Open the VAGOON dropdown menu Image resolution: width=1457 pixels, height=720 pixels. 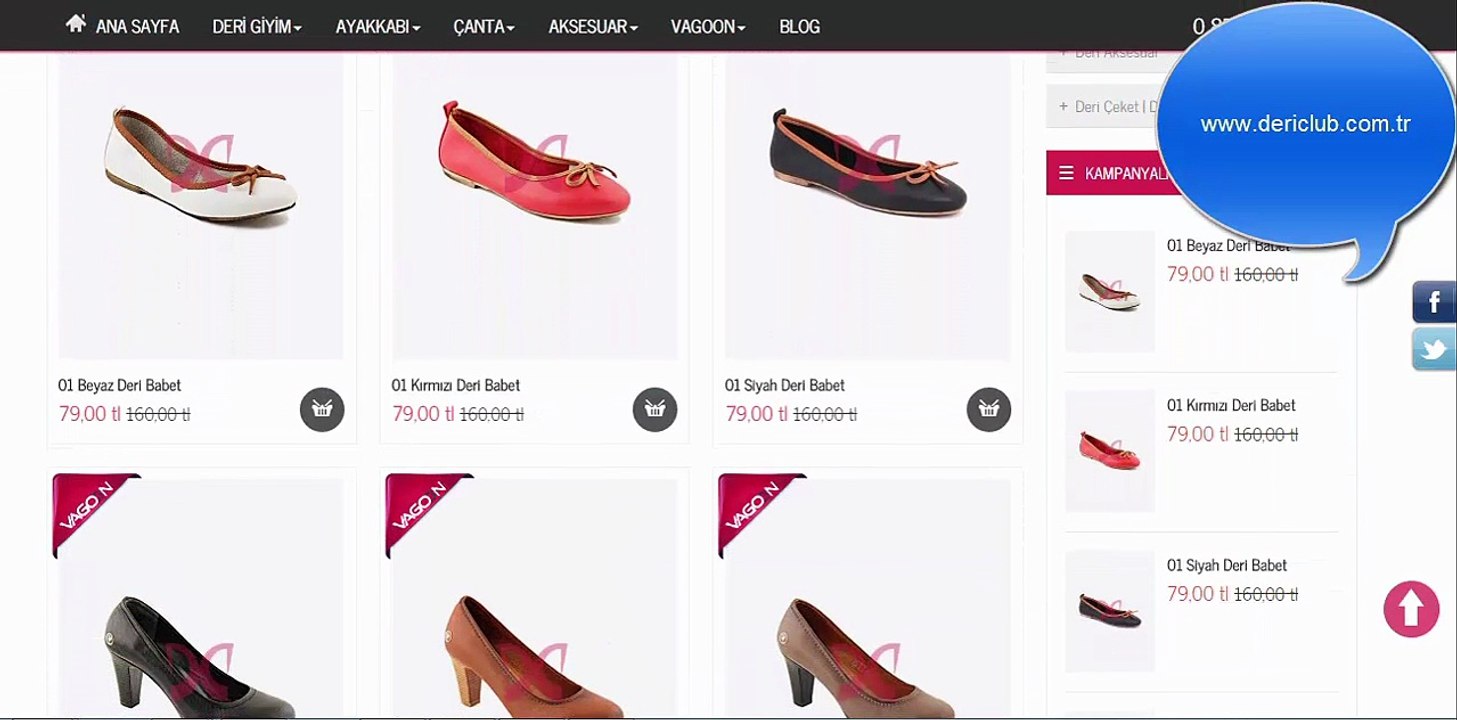click(708, 27)
